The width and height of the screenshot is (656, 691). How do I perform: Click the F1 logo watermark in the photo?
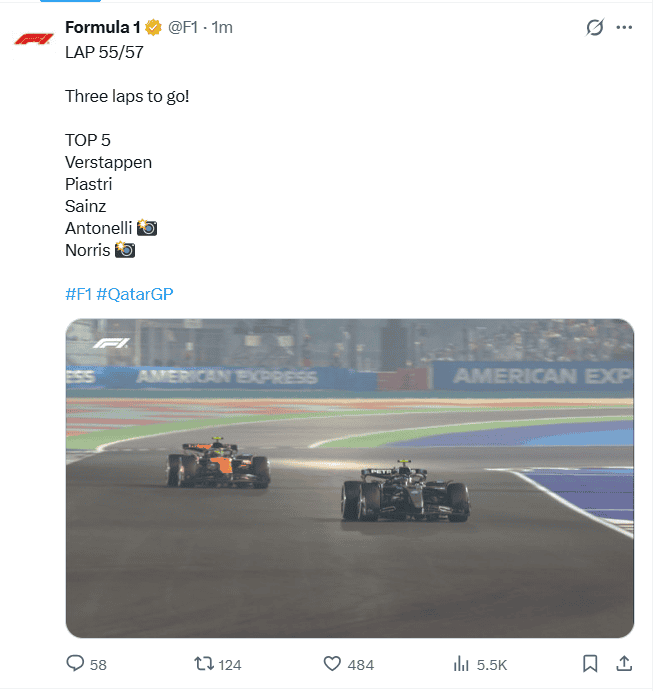coord(111,343)
